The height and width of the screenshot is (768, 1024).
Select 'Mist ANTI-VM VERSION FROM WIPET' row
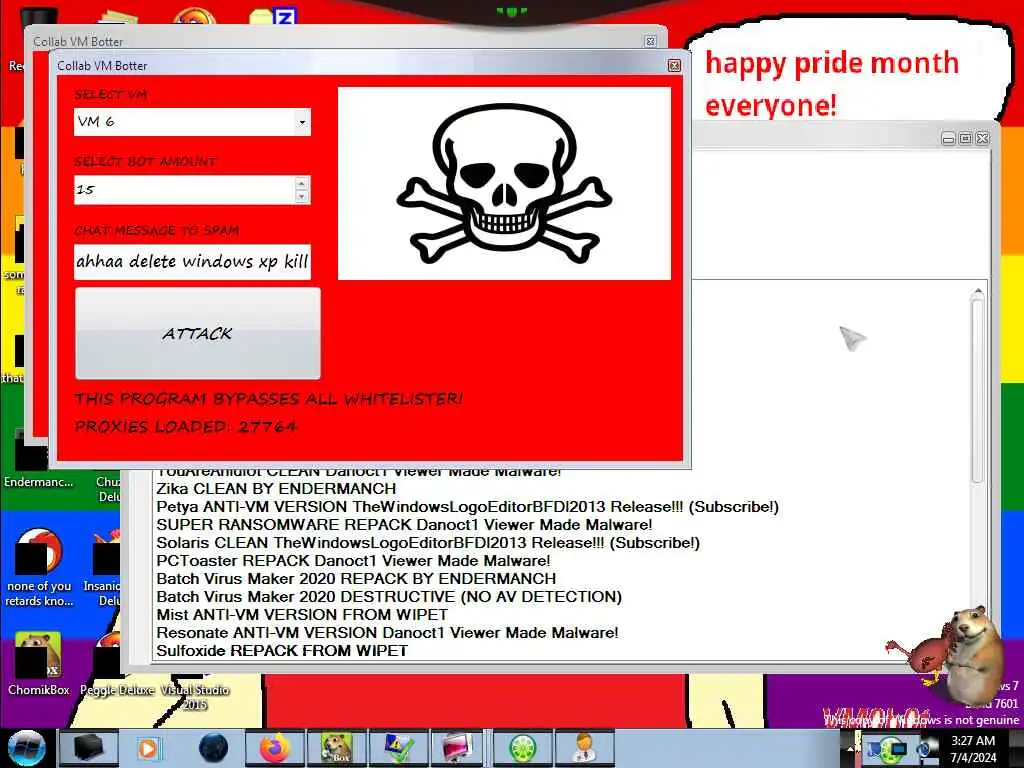(x=302, y=615)
